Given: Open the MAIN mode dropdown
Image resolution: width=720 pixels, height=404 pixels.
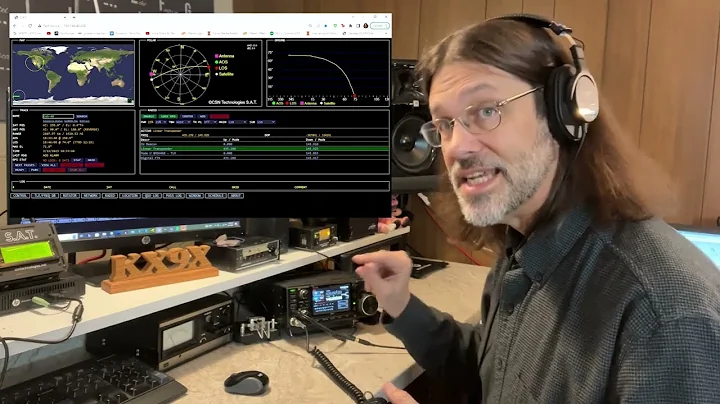Looking at the screenshot, I should tap(237, 122).
